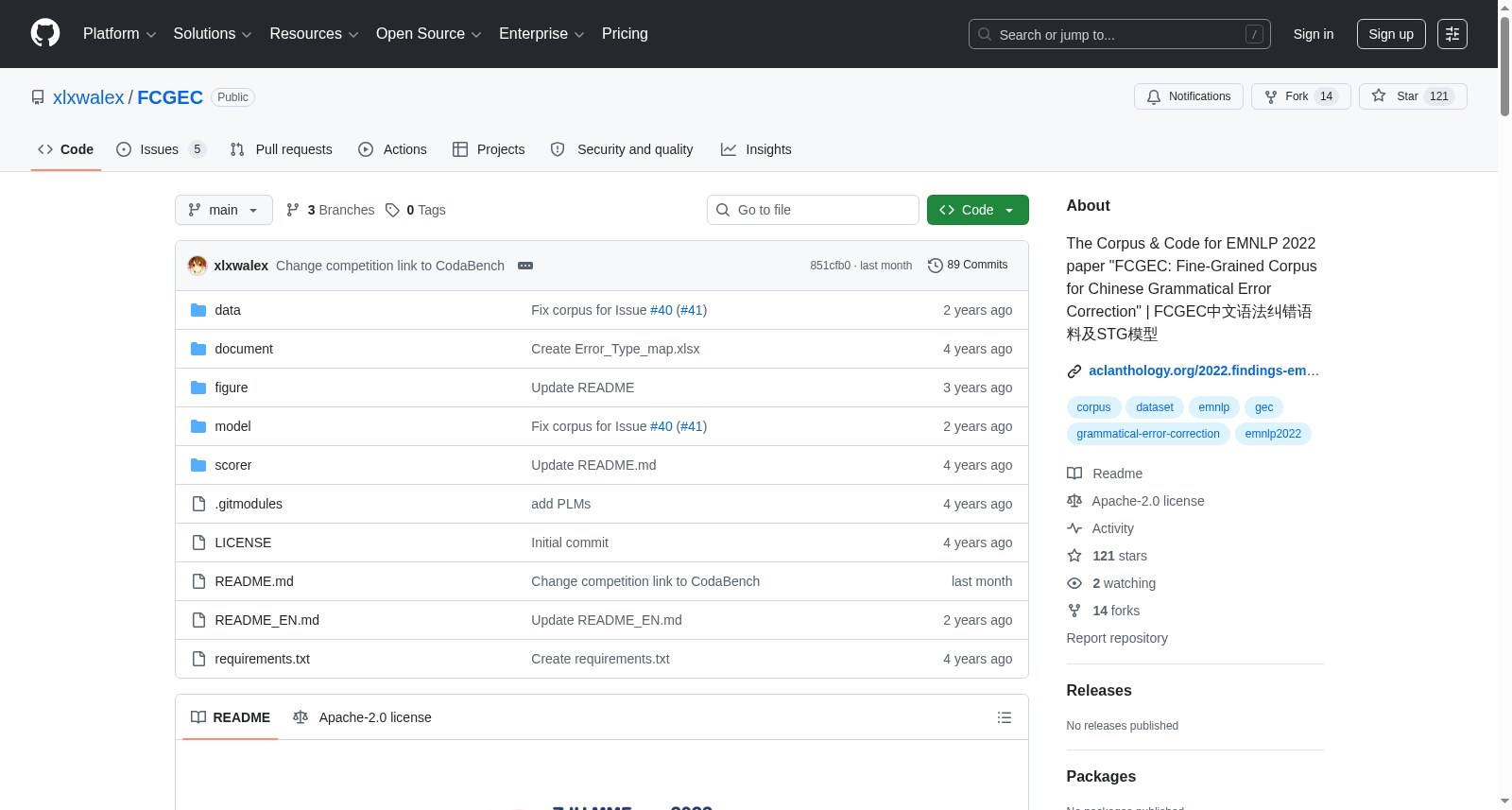Open the global navigation settings icon in header
Image resolution: width=1512 pixels, height=810 pixels.
[x=1452, y=34]
